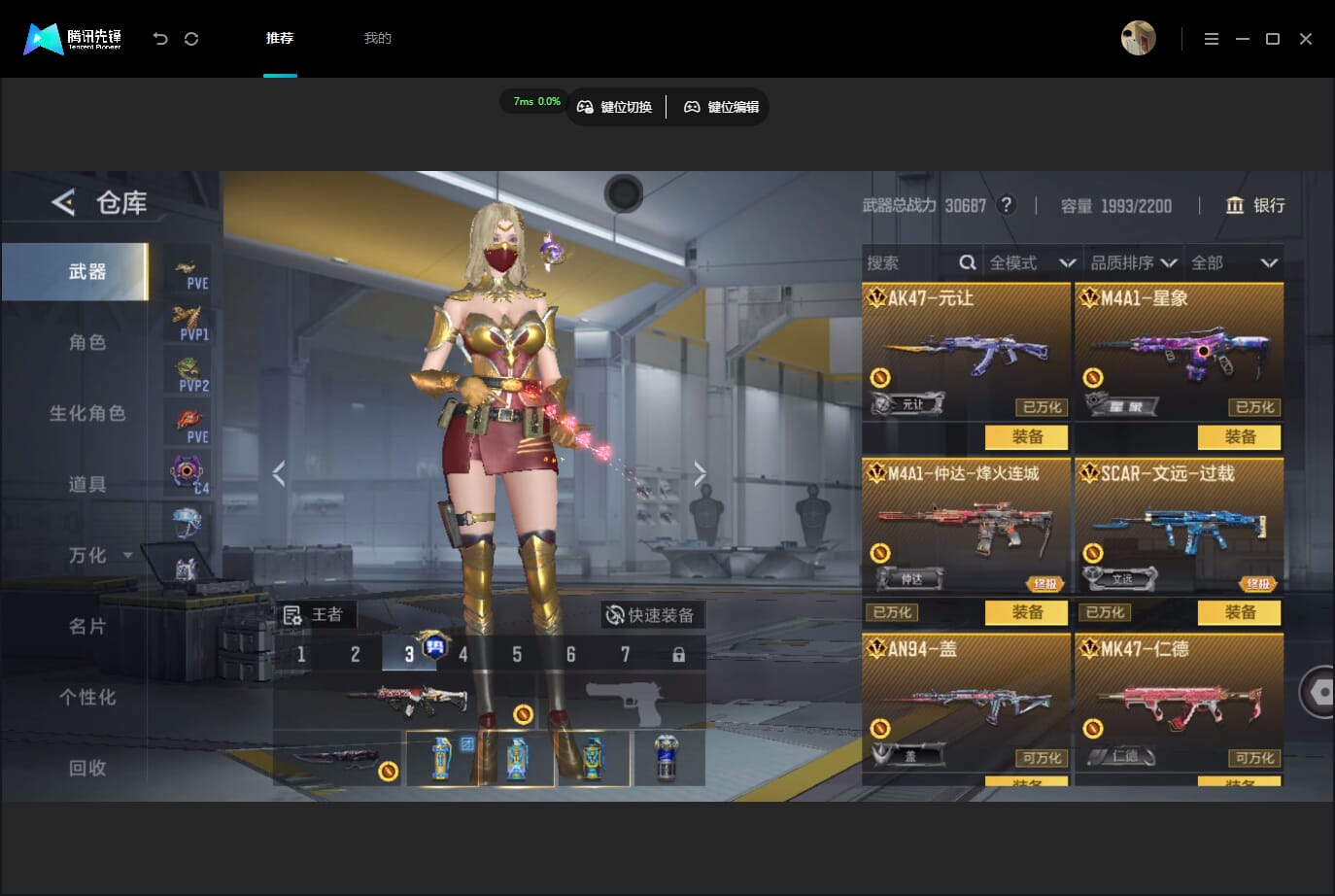
Task: Click the 键位编辑 button
Action: [722, 107]
